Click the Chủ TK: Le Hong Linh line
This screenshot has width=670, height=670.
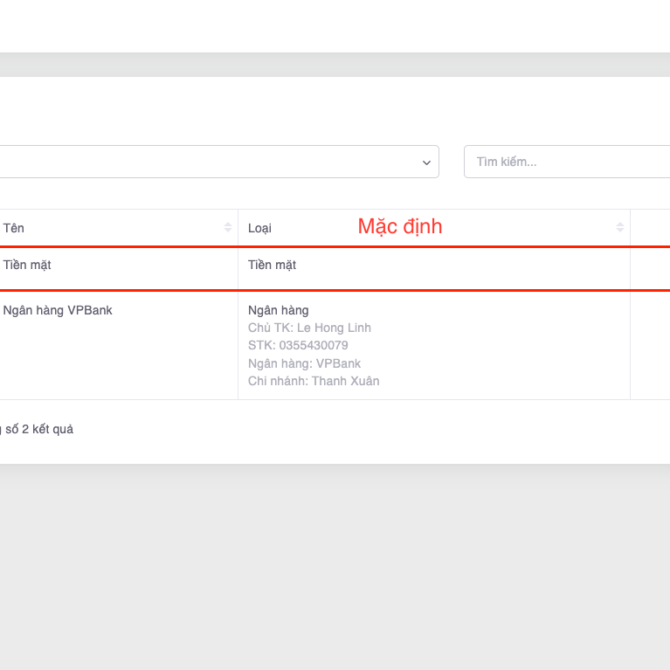pyautogui.click(x=309, y=328)
